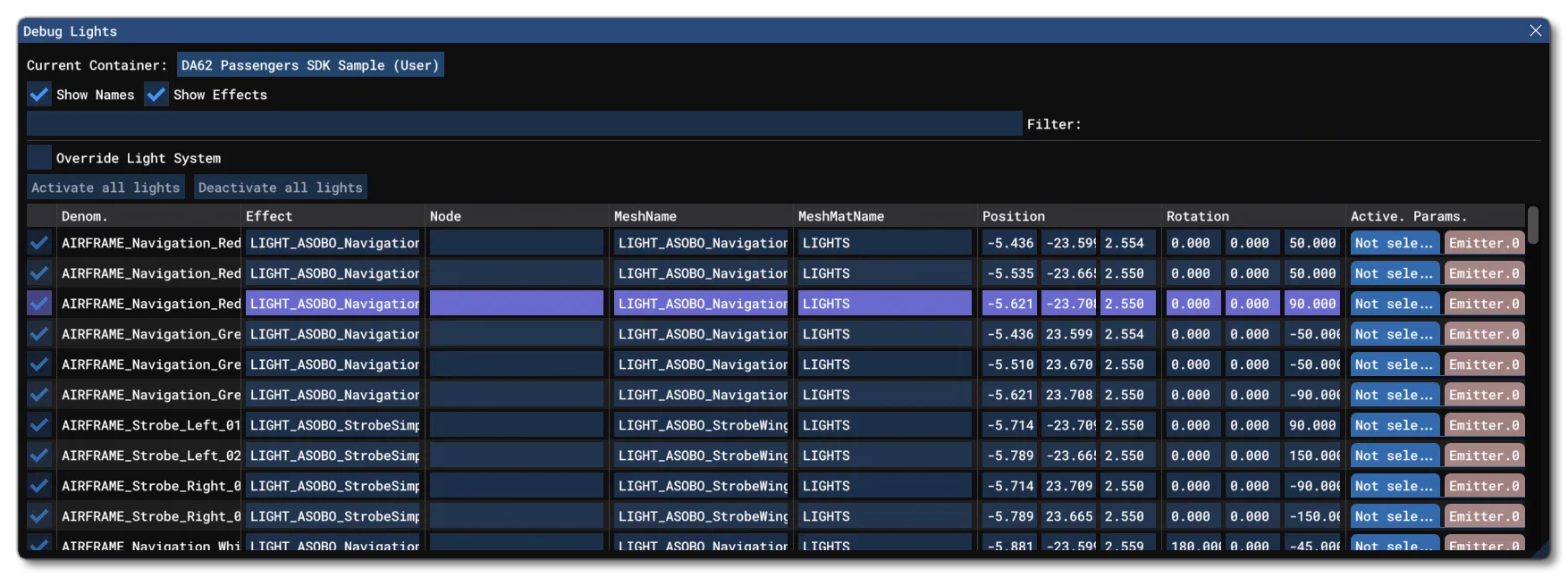Click the position Y value -23.665 of Strobe_Left_02

pyautogui.click(x=1069, y=455)
